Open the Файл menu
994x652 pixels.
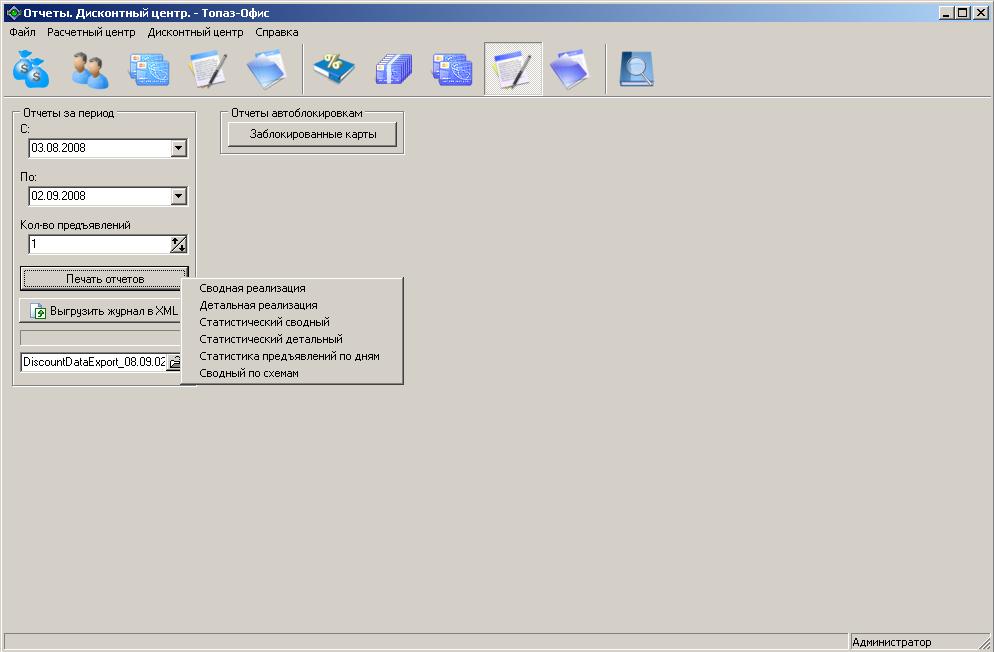pos(23,32)
